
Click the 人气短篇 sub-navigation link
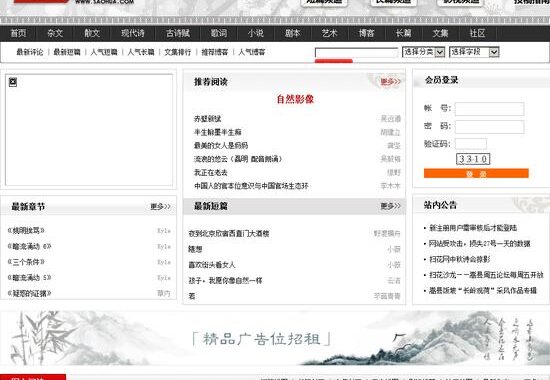point(104,52)
